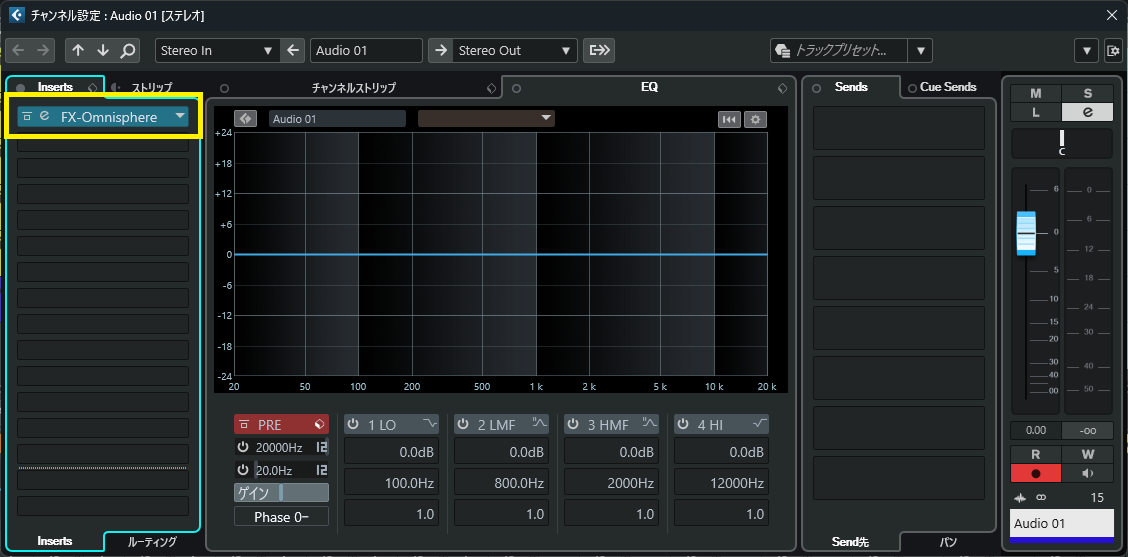This screenshot has width=1128, height=557.
Task: Solo the channel with S button
Action: pyautogui.click(x=1087, y=93)
